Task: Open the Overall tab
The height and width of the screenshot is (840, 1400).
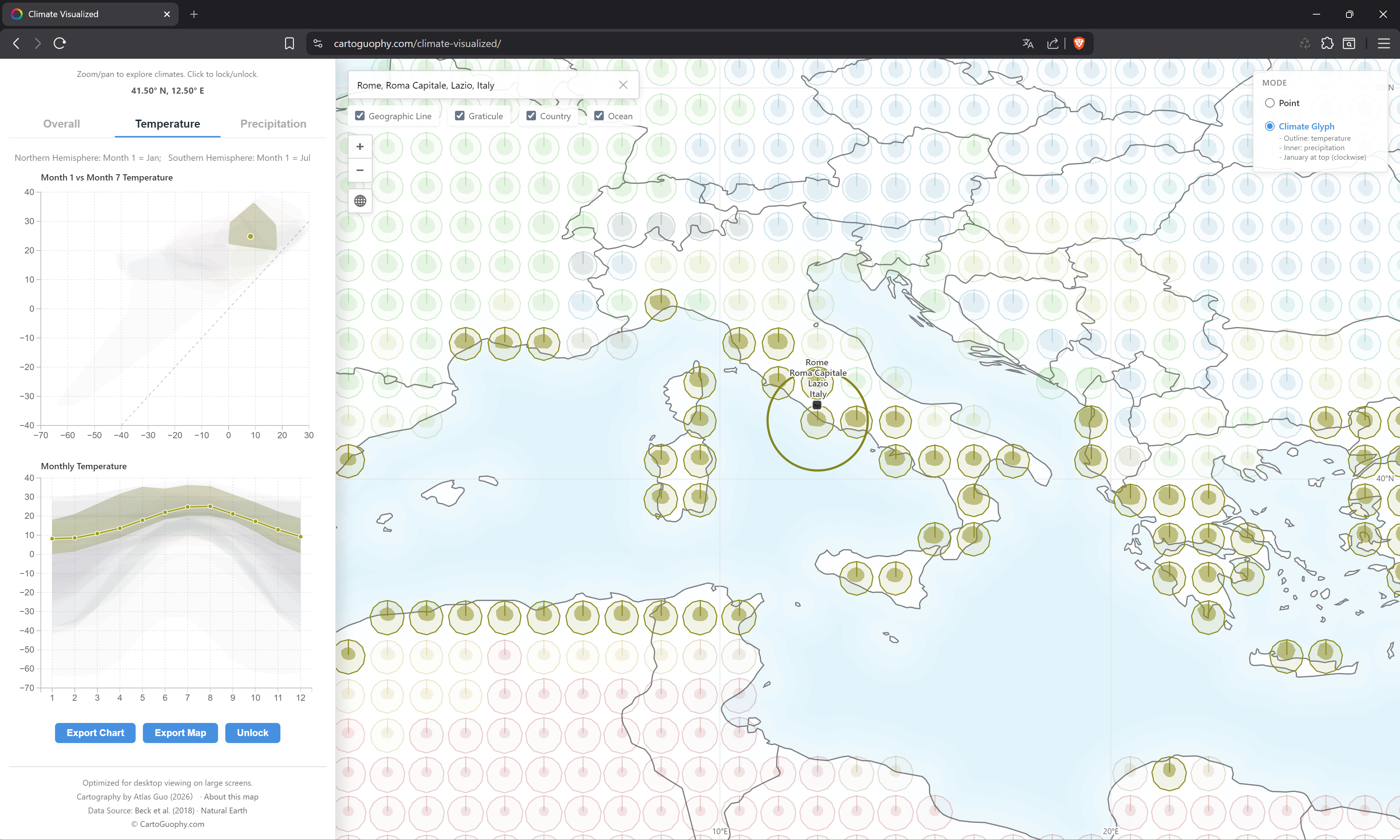Action: 61,123
